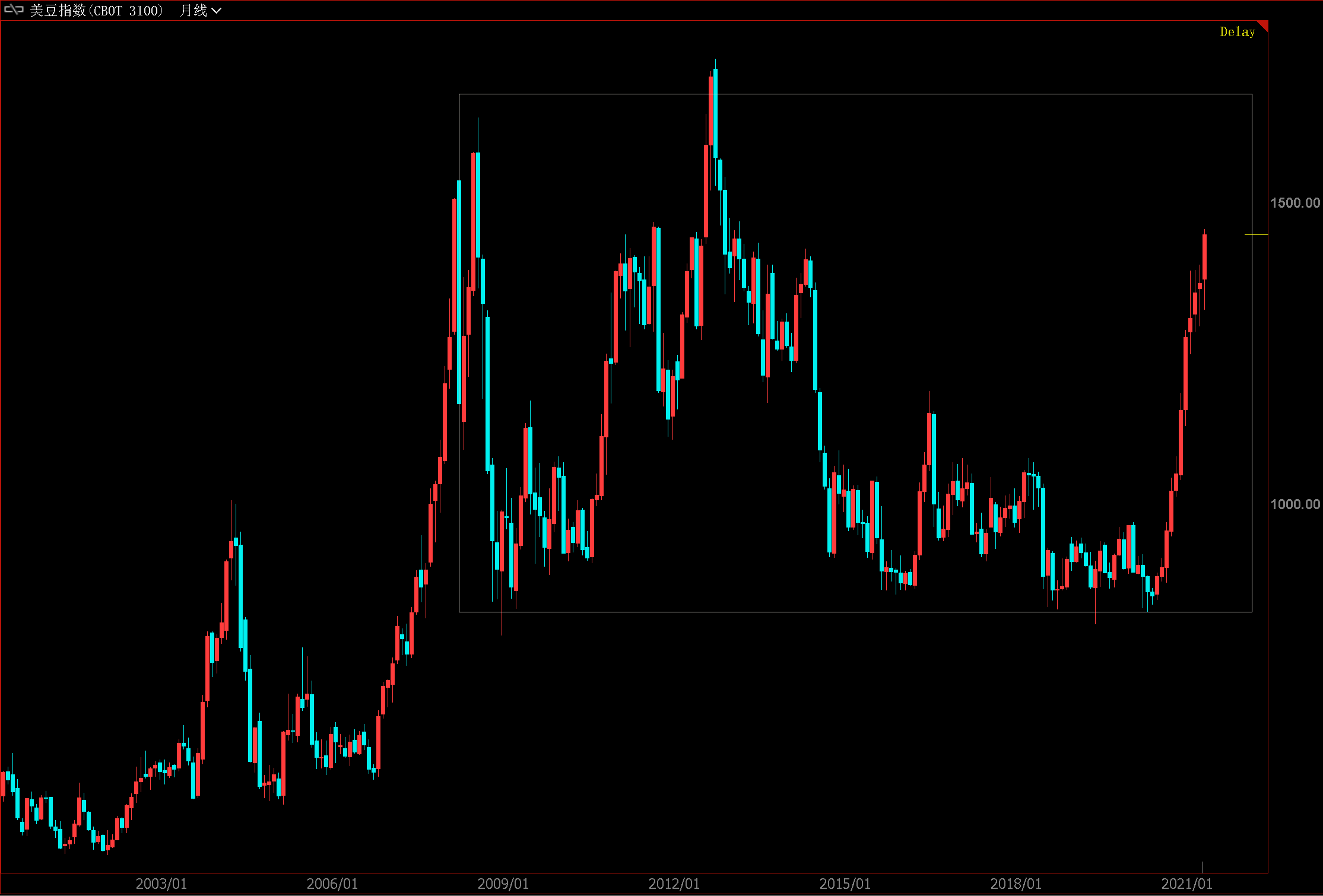This screenshot has height=896, width=1323.
Task: Click the red corner triangle at chart top-right
Action: click(1264, 25)
